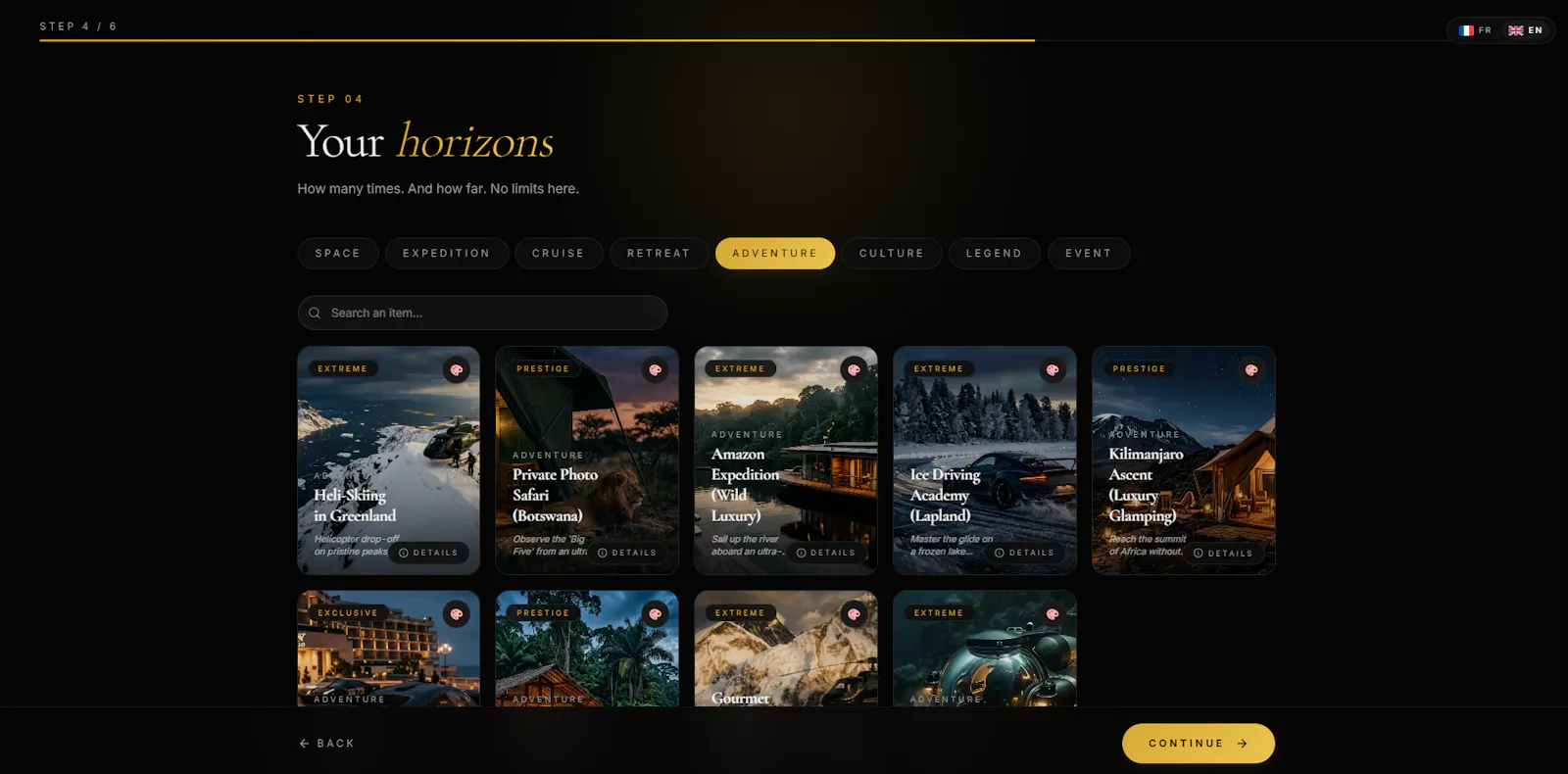
Task: Open the Cruise category tab
Action: click(559, 254)
